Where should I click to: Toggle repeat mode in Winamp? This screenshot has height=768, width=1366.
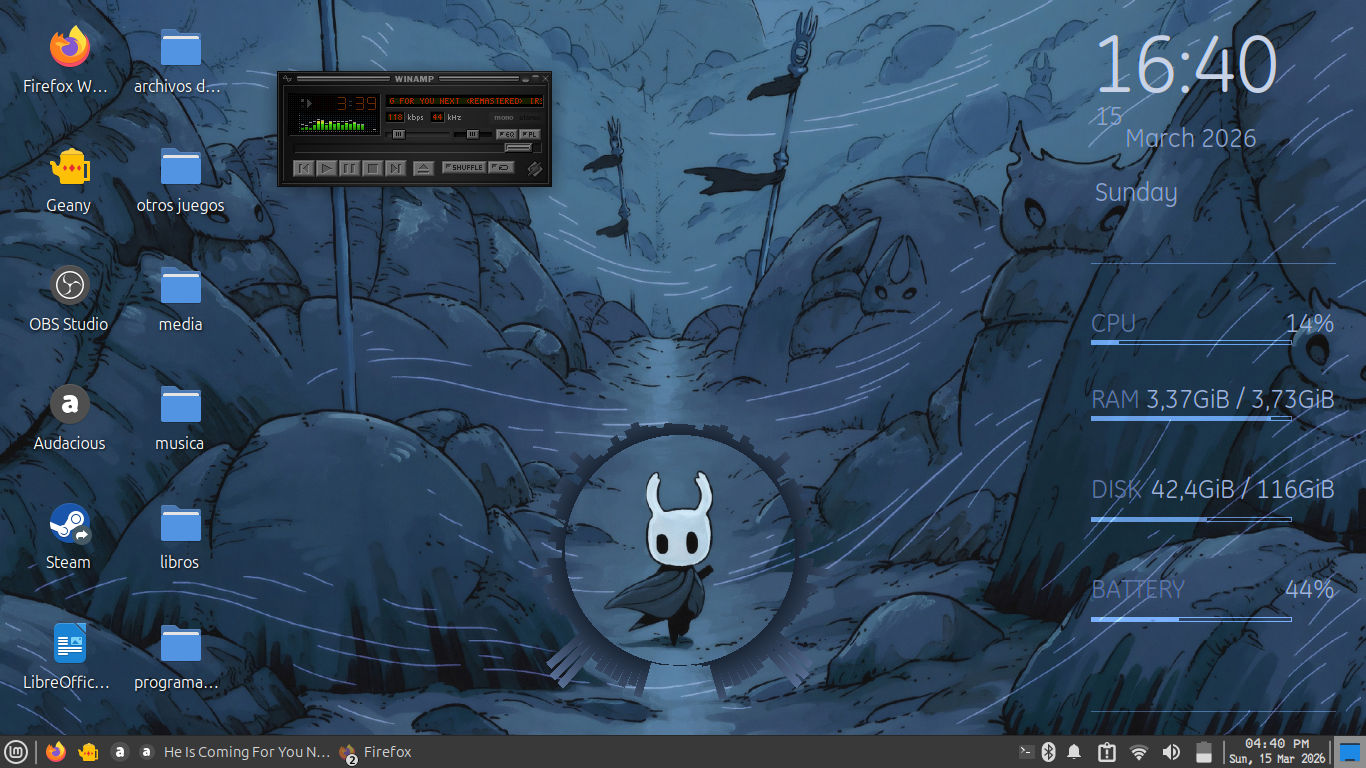(x=502, y=168)
